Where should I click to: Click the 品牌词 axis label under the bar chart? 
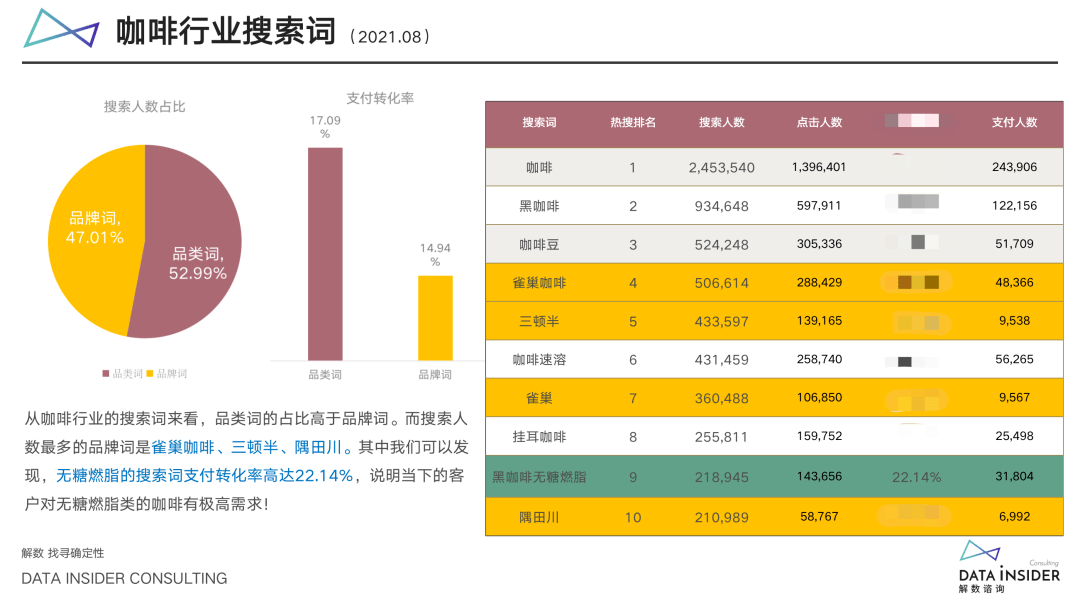pos(435,375)
